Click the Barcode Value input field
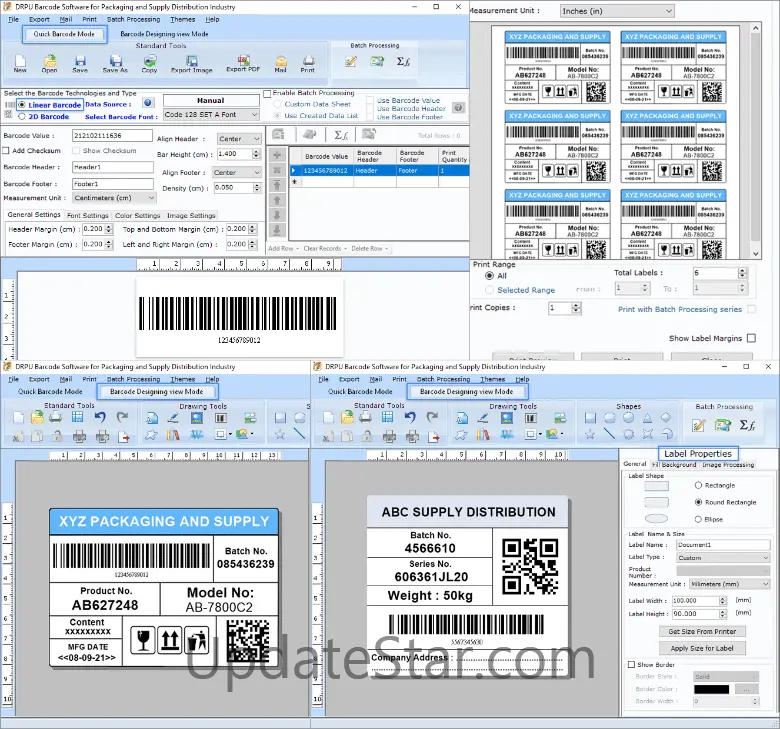 (111, 135)
